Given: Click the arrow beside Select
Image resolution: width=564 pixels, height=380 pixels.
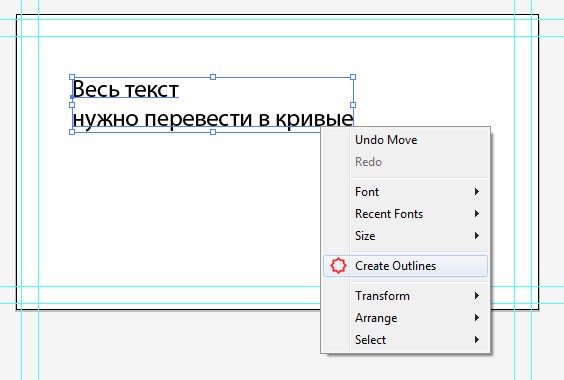Looking at the screenshot, I should click(477, 340).
